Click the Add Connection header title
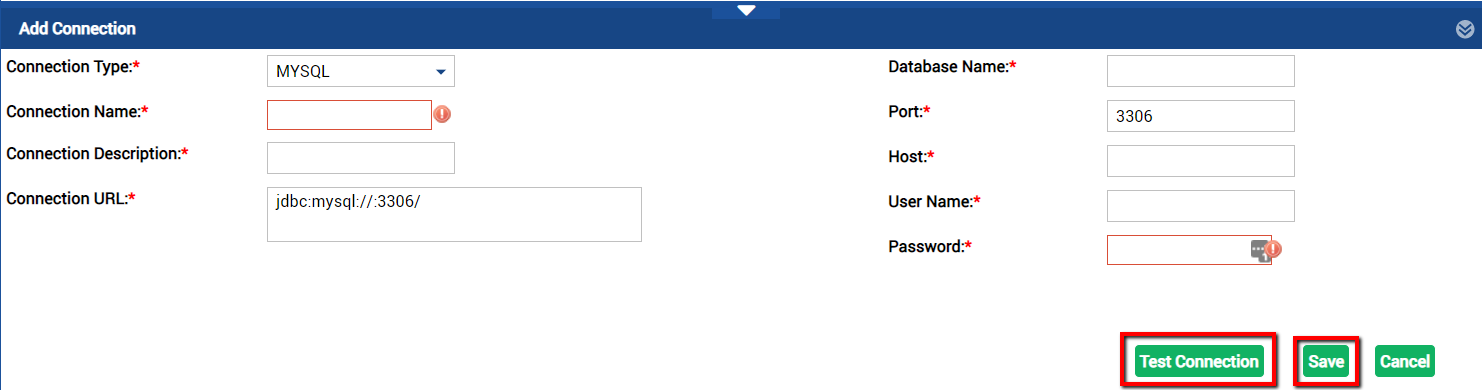This screenshot has width=1482, height=390. [77, 29]
